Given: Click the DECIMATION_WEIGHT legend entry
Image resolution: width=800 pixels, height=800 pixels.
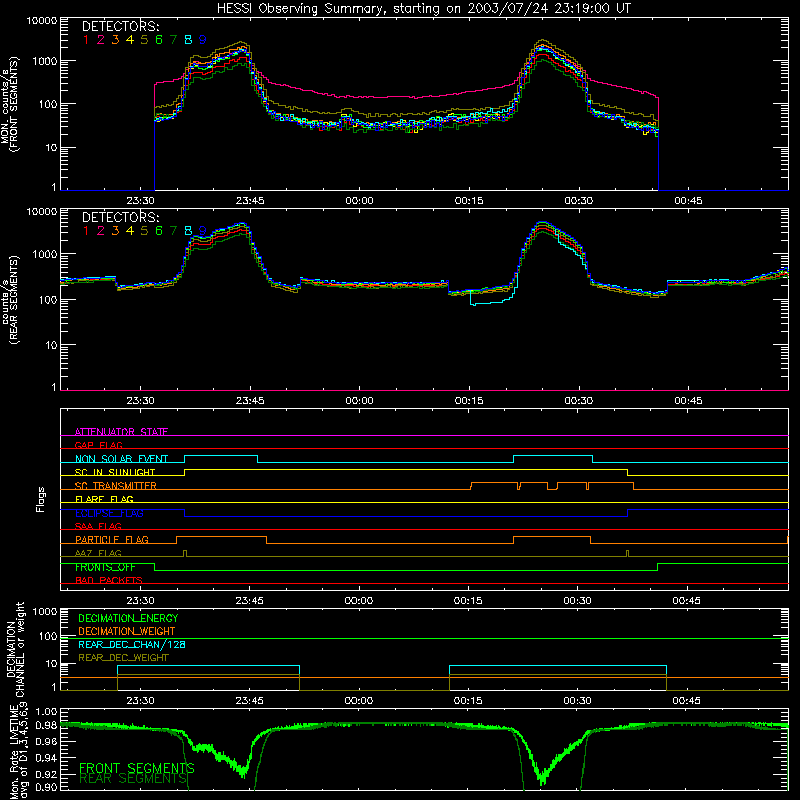Looking at the screenshot, I should pyautogui.click(x=127, y=631).
